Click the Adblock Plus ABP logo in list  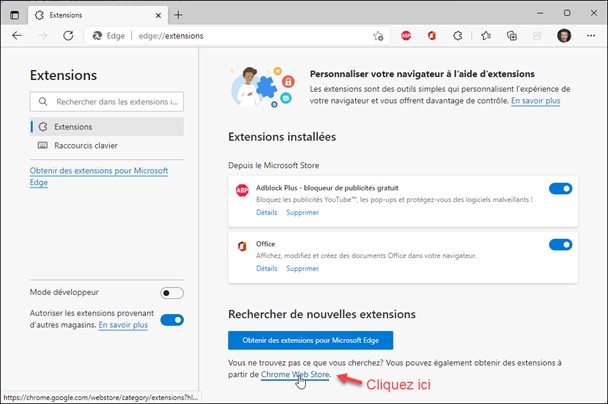pyautogui.click(x=242, y=190)
